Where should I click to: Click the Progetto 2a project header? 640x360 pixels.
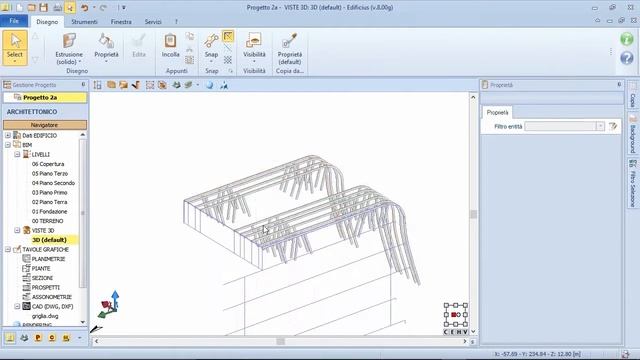[45, 98]
